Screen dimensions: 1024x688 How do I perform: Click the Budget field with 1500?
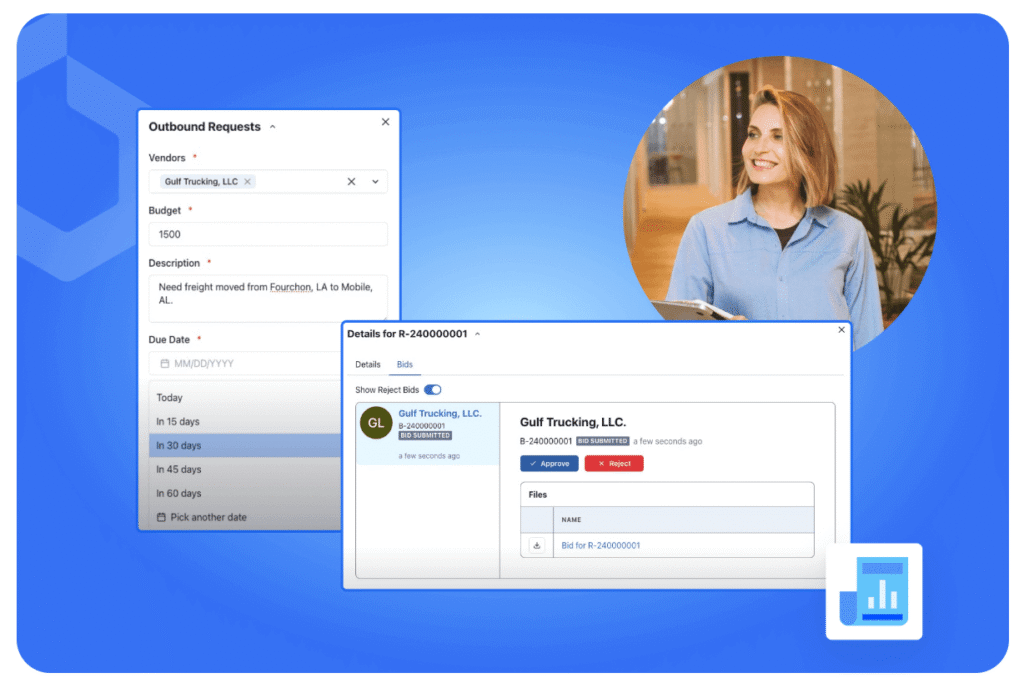click(268, 234)
